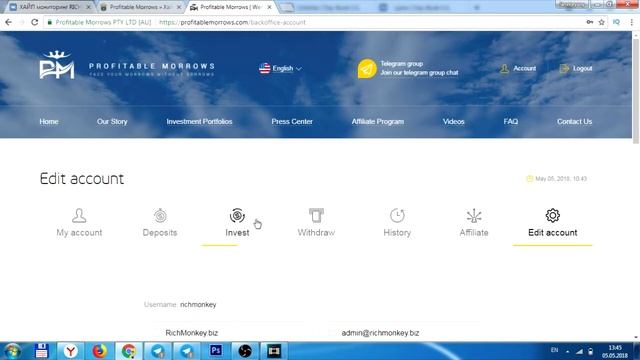Click the yellow Telegram group icon
The height and width of the screenshot is (360, 640).
[367, 69]
